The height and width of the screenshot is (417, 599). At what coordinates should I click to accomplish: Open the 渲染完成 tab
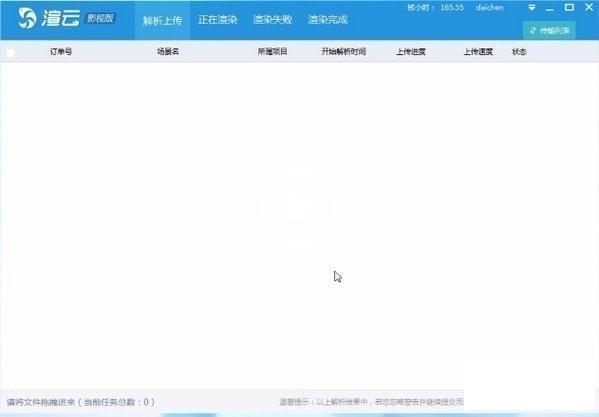point(328,19)
